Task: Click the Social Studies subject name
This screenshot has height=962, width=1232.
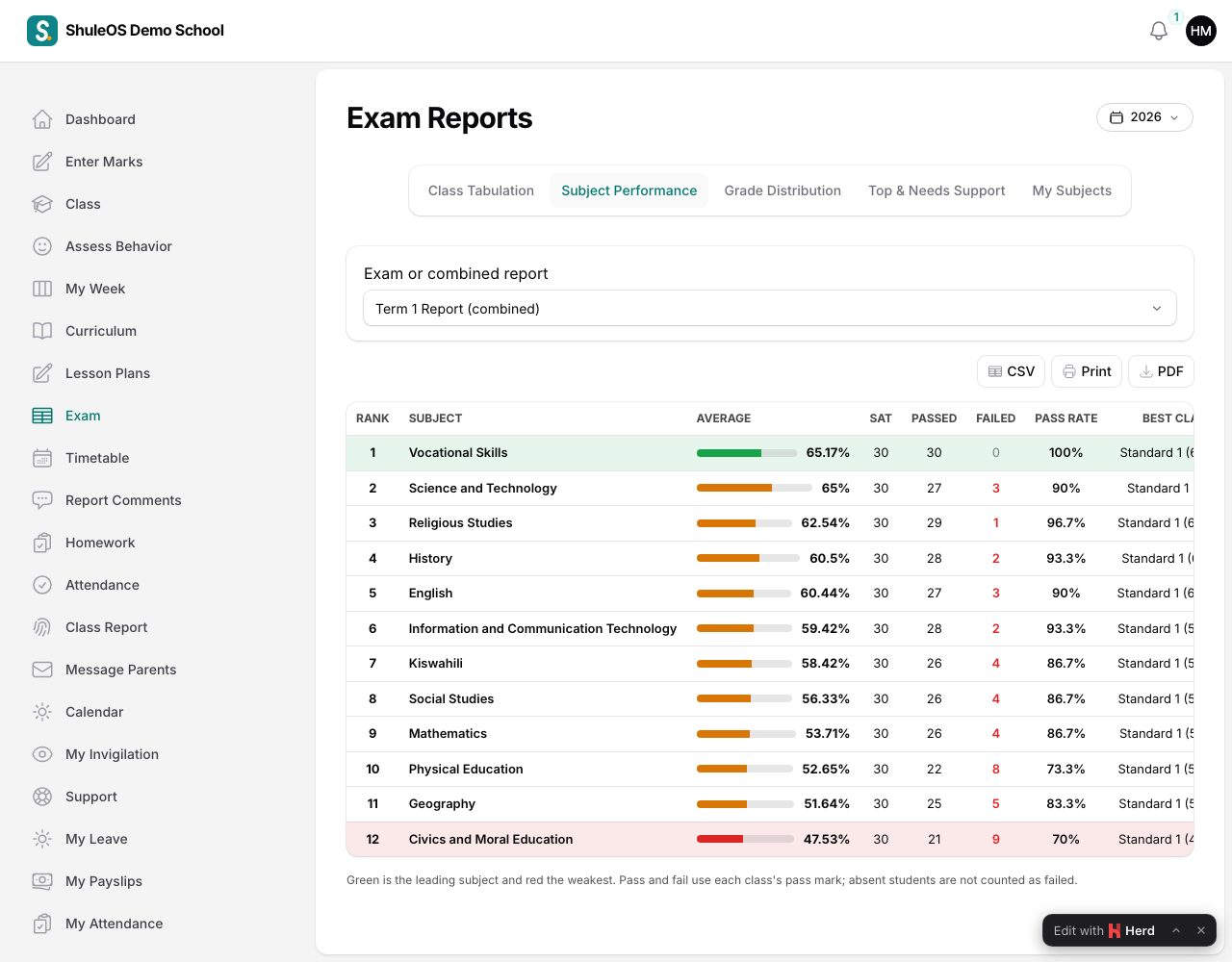Action: [451, 699]
